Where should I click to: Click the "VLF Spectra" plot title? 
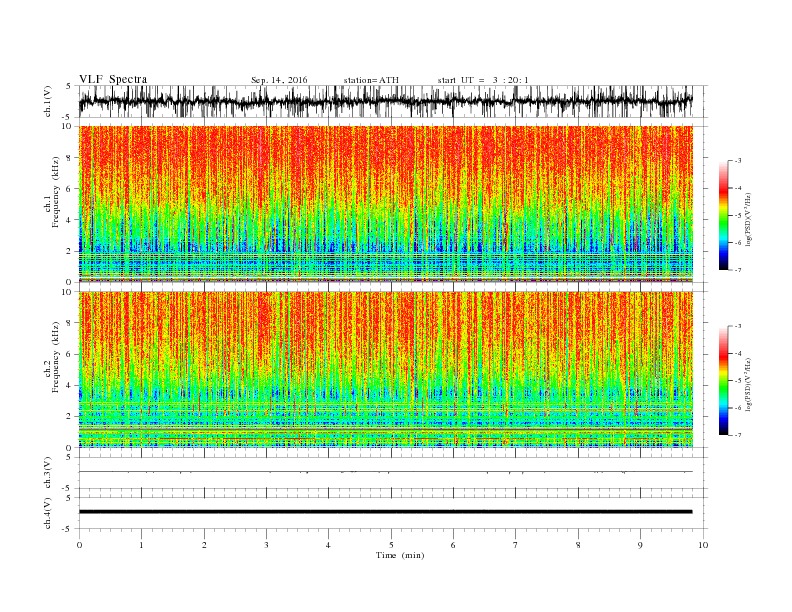point(113,79)
